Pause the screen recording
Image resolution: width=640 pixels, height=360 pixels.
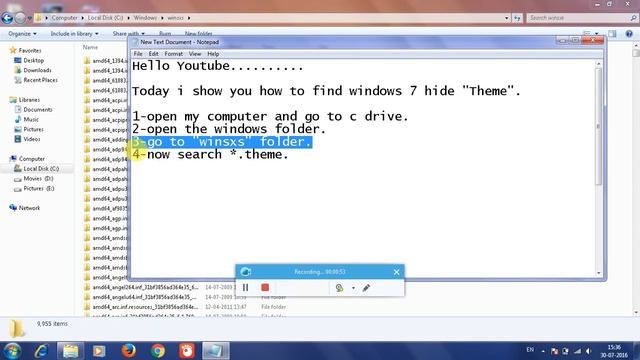[x=245, y=288]
